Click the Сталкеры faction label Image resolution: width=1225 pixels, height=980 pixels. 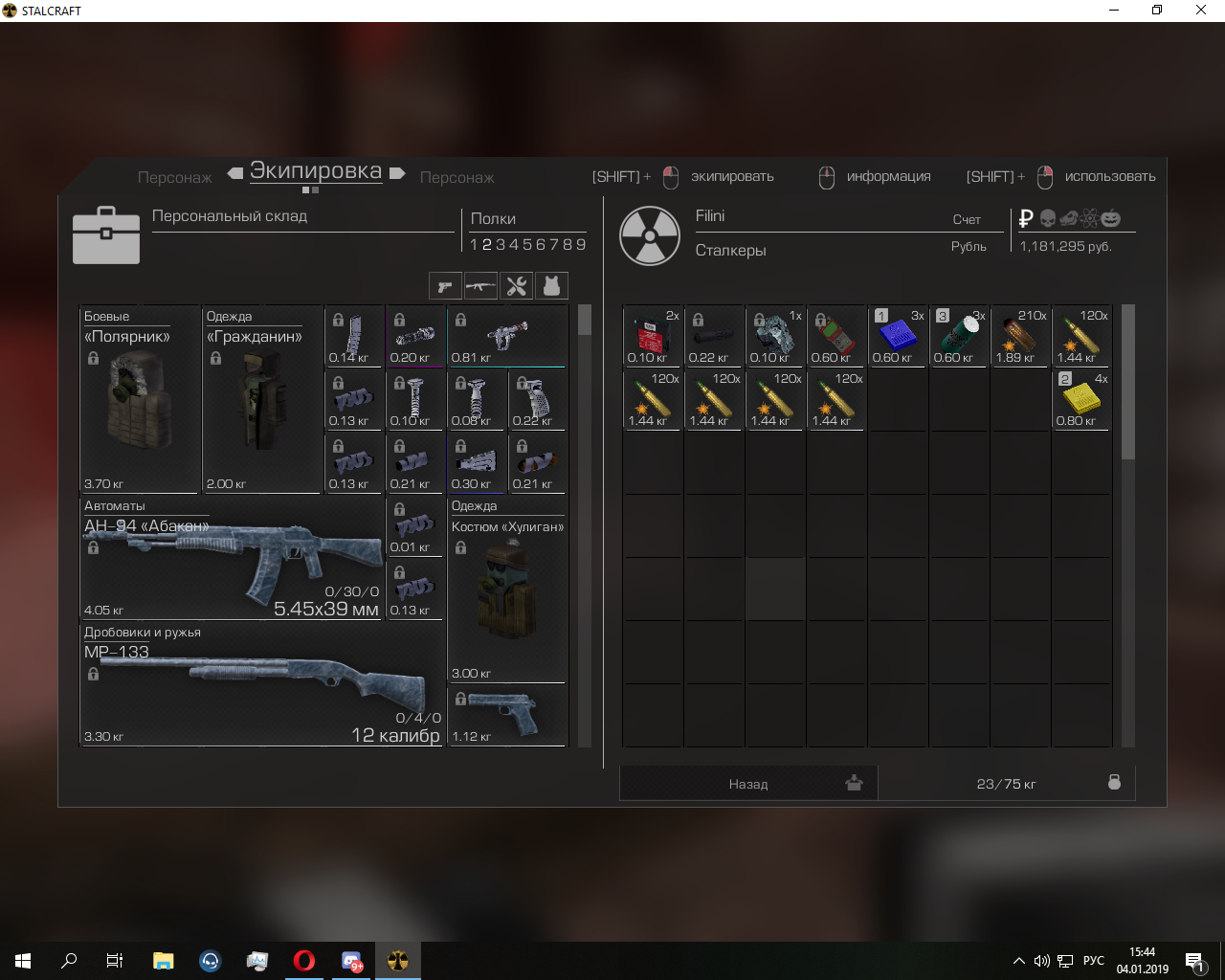pos(731,251)
